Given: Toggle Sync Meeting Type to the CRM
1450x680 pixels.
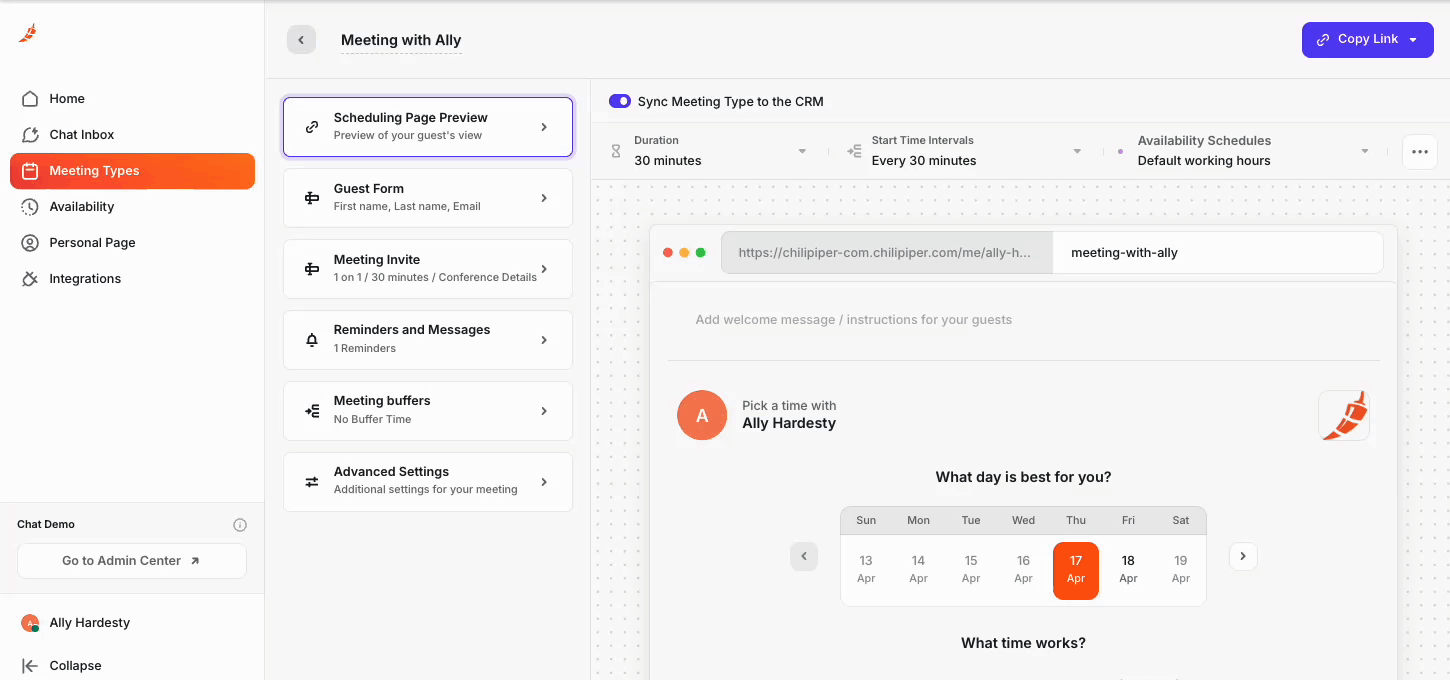Looking at the screenshot, I should click(x=620, y=101).
